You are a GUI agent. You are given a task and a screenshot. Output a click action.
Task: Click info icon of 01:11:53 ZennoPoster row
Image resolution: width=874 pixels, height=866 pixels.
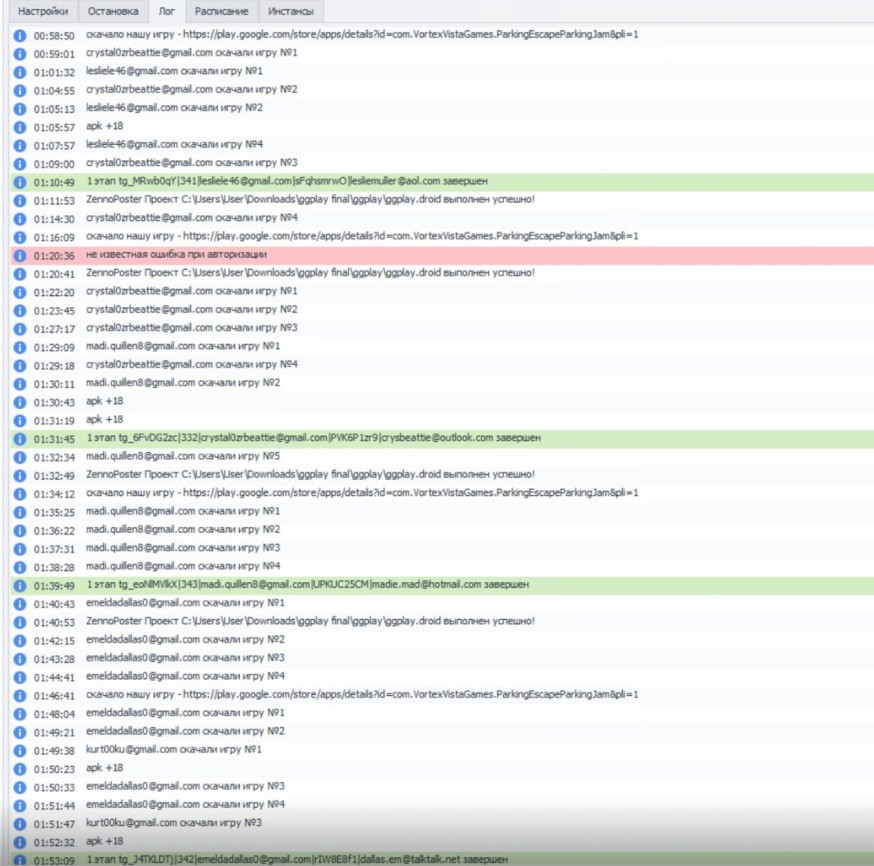click(20, 201)
